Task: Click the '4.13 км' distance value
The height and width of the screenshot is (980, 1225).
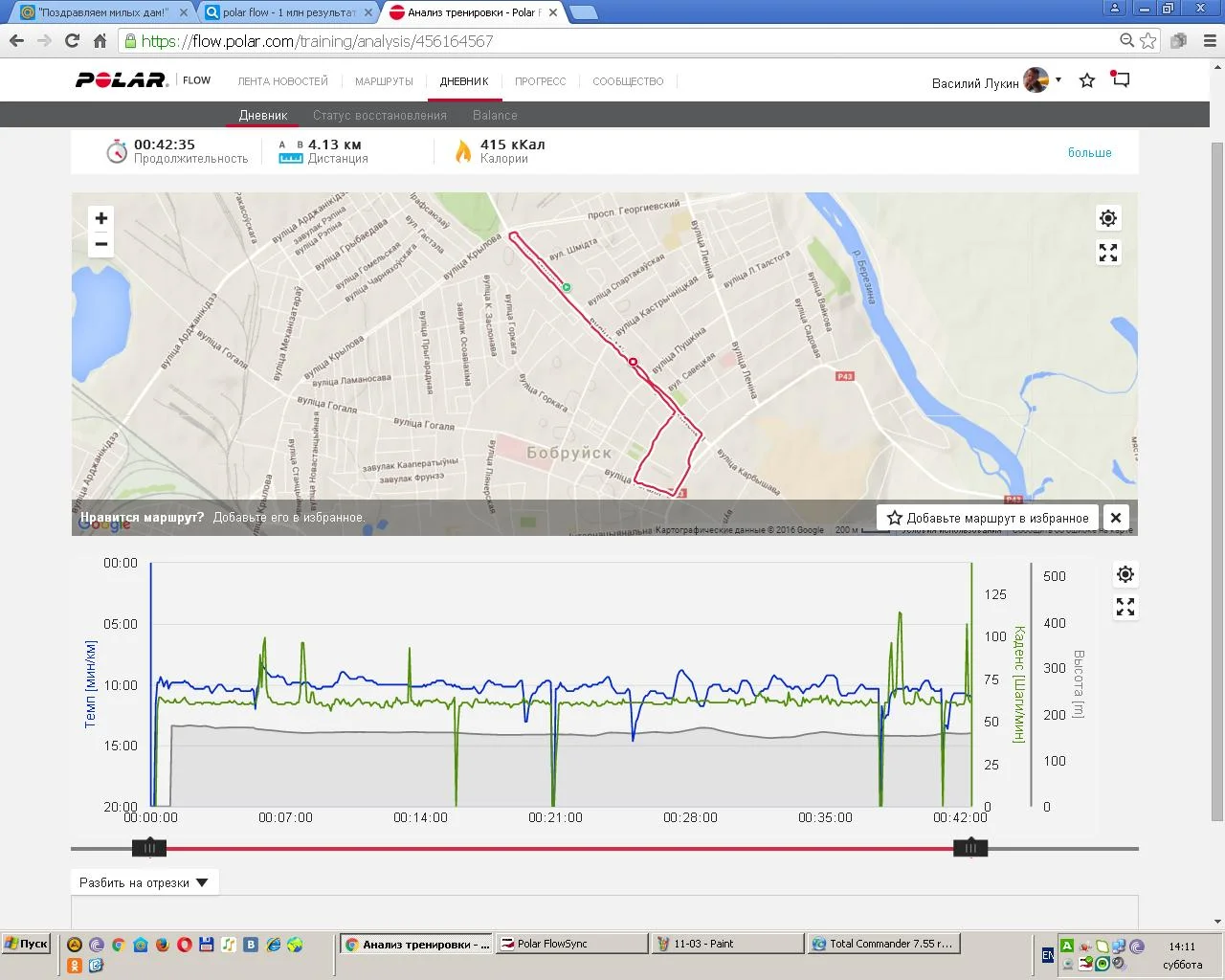Action: tap(335, 145)
